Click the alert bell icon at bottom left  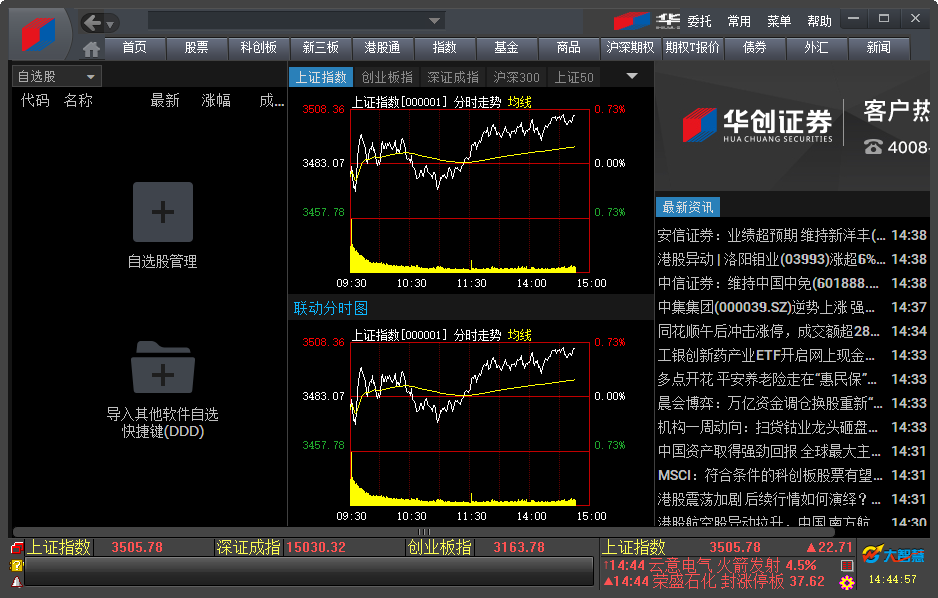[17, 582]
